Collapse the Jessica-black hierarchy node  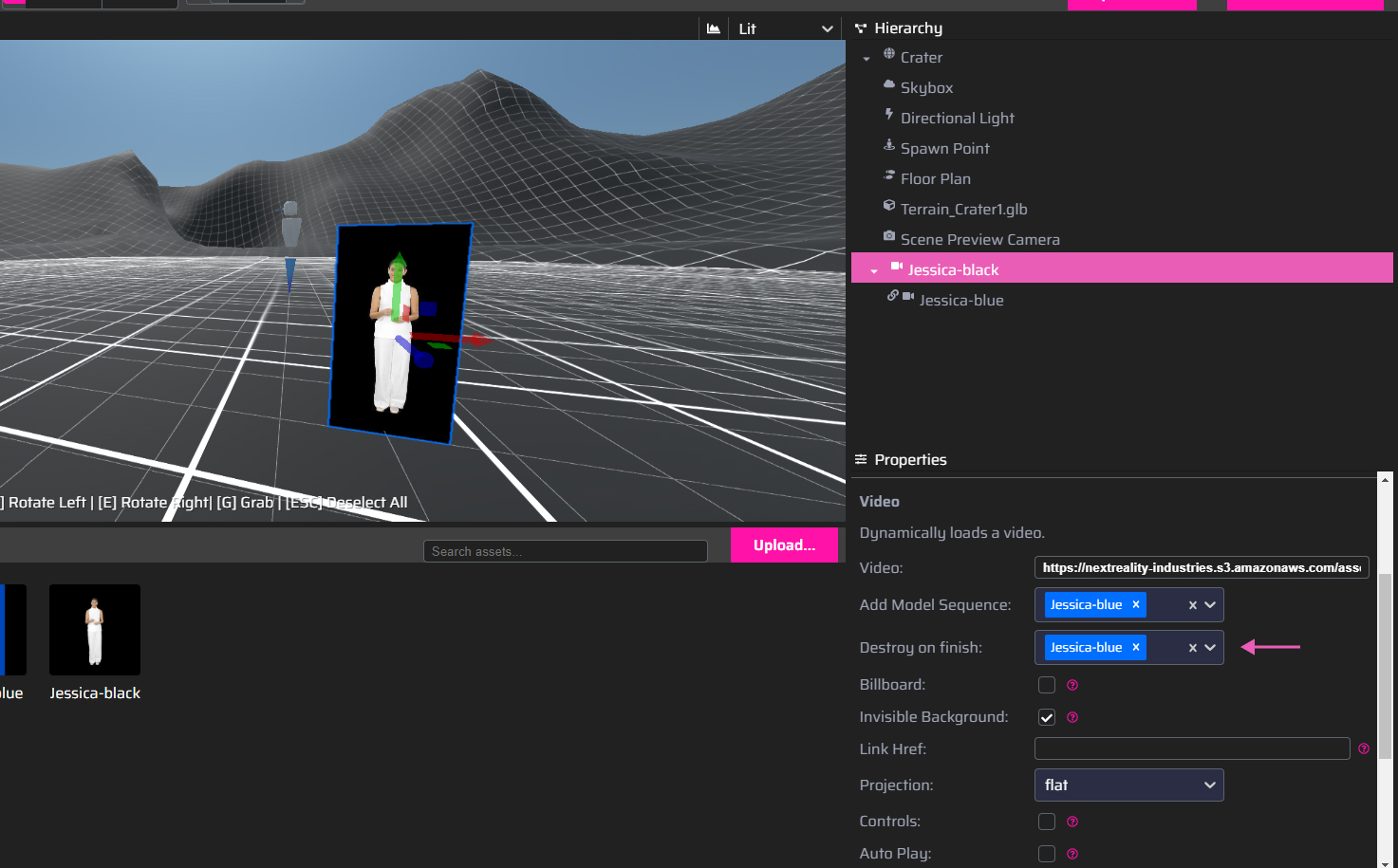874,270
